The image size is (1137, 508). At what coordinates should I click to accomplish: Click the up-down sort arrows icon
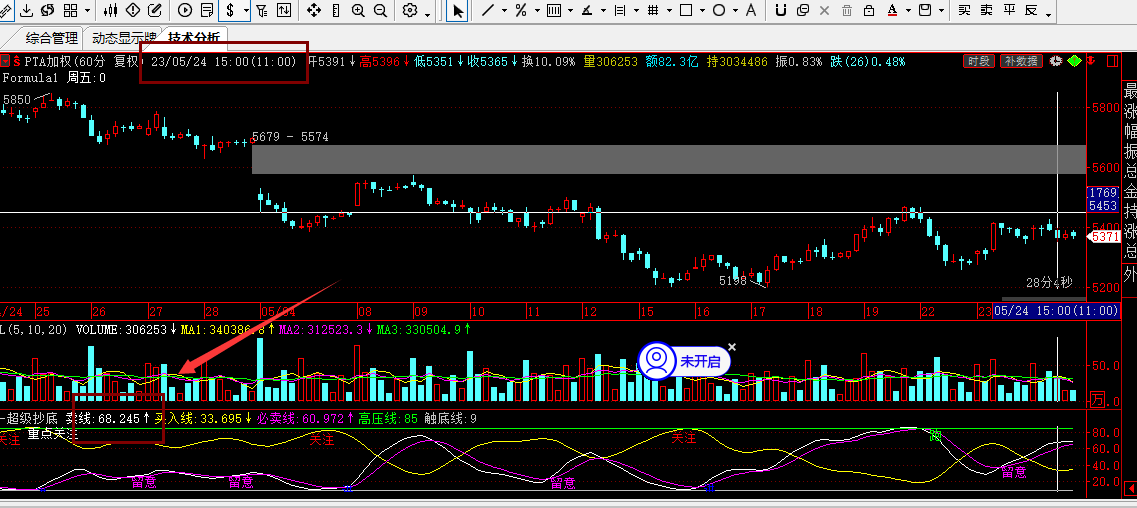point(284,10)
